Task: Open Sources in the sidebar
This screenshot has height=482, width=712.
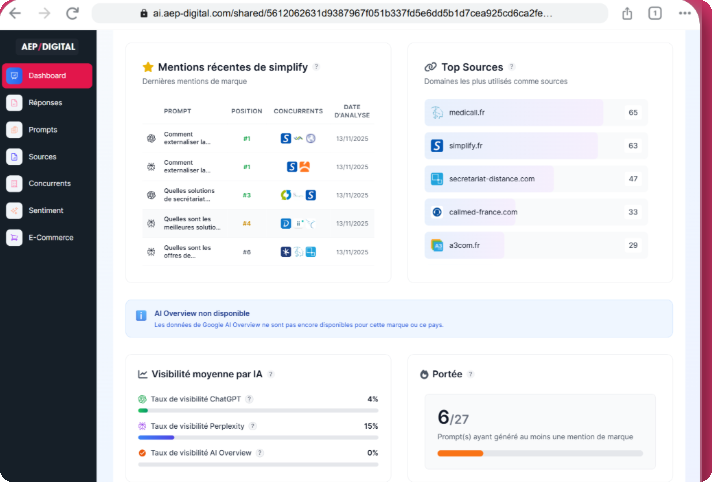Action: pyautogui.click(x=47, y=157)
